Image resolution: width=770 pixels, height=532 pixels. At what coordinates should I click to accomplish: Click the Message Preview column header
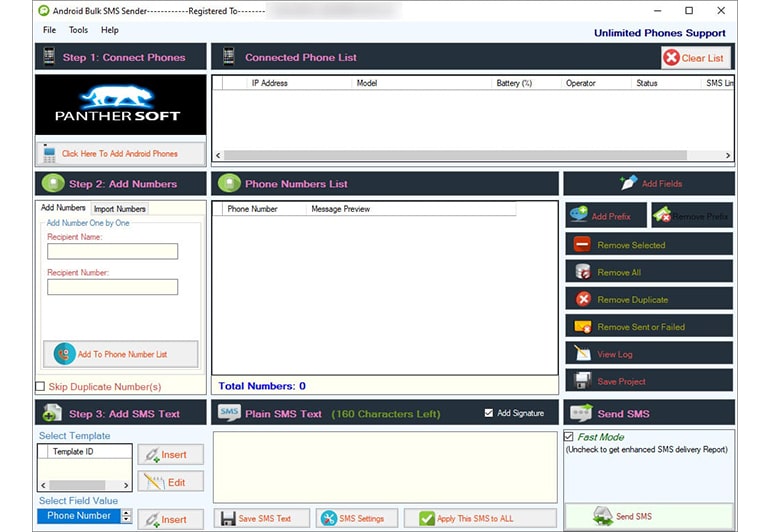click(411, 209)
